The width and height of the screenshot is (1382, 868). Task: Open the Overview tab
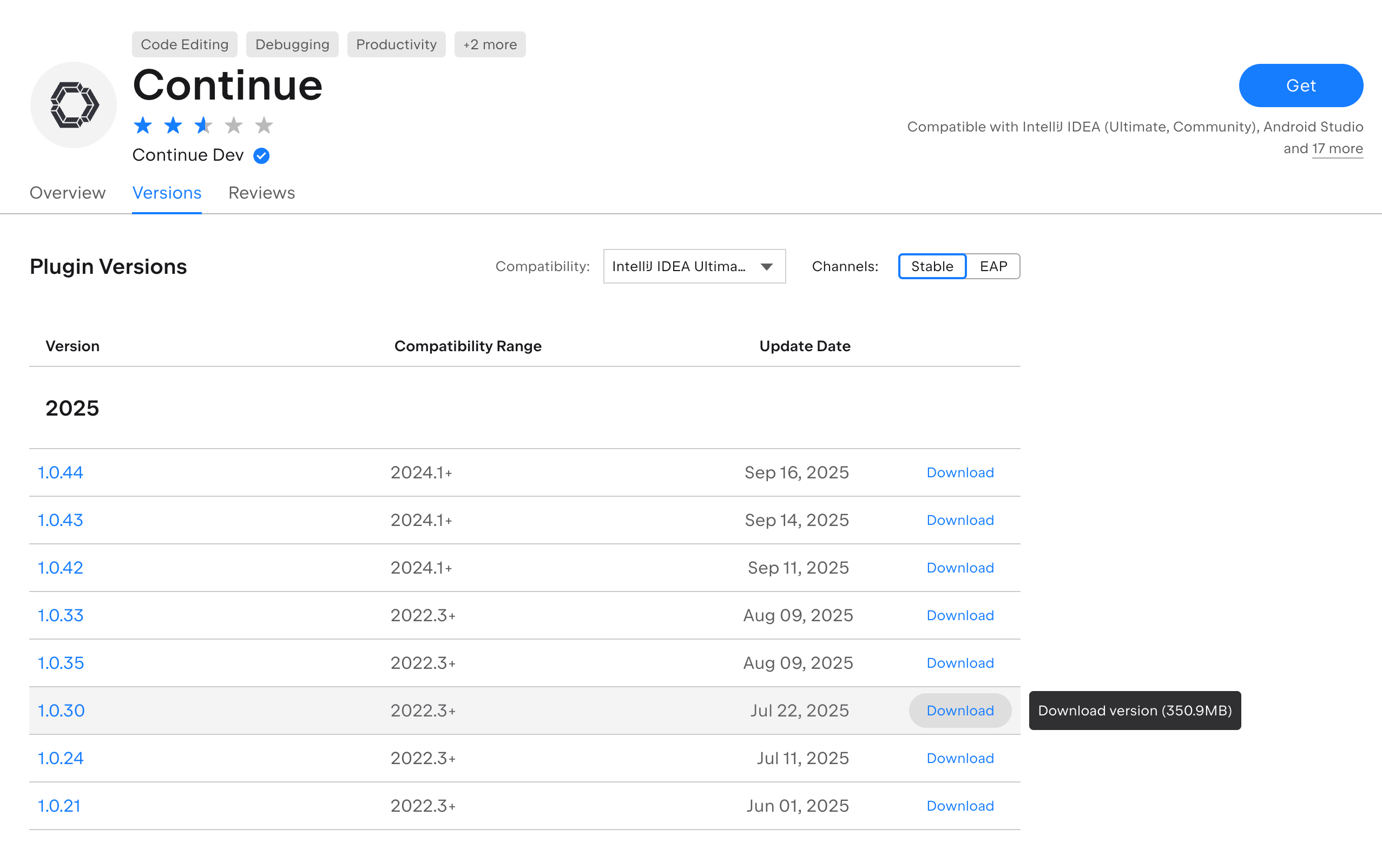(x=68, y=193)
